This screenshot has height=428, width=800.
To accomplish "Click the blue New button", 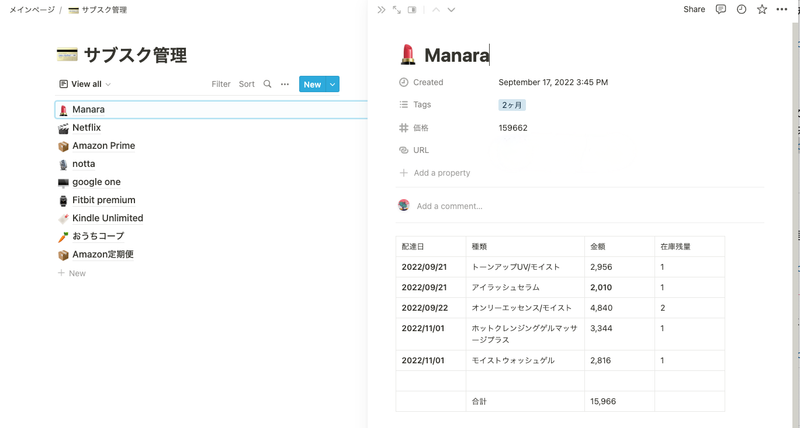I will tap(312, 84).
